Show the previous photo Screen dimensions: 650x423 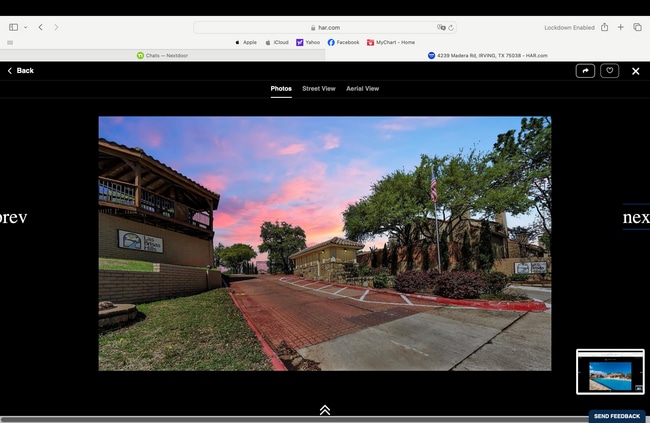14,217
